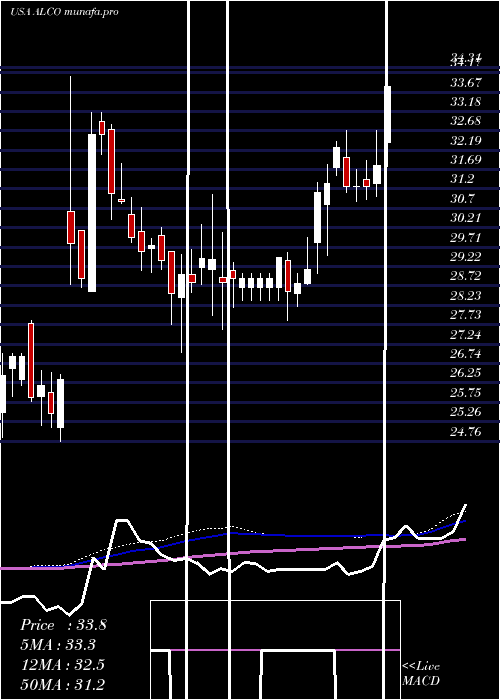Click the 26.25 price axis label
The height and width of the screenshot is (700, 500).
pyautogui.click(x=466, y=373)
